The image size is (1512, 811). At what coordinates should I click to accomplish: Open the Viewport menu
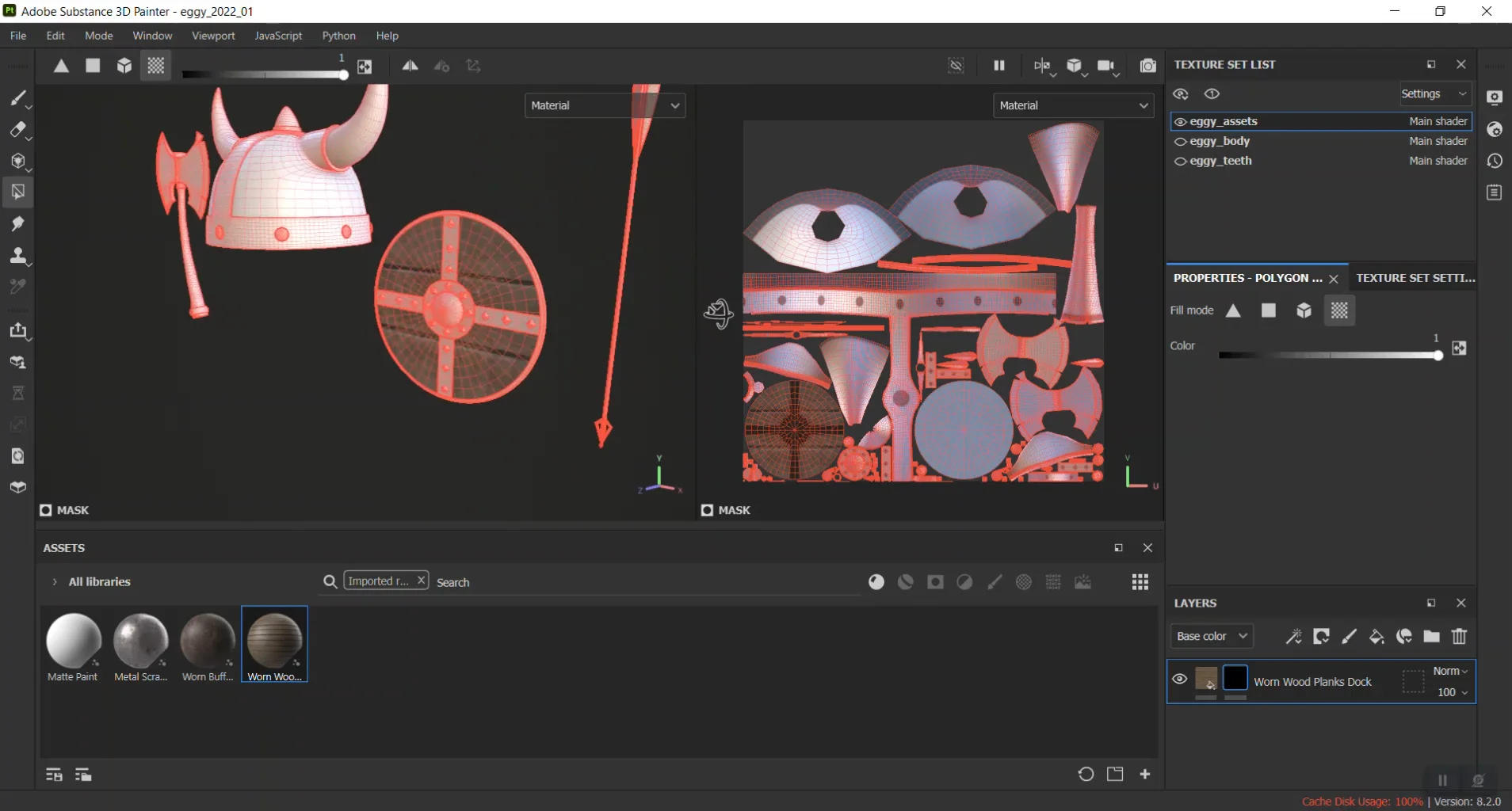[213, 36]
